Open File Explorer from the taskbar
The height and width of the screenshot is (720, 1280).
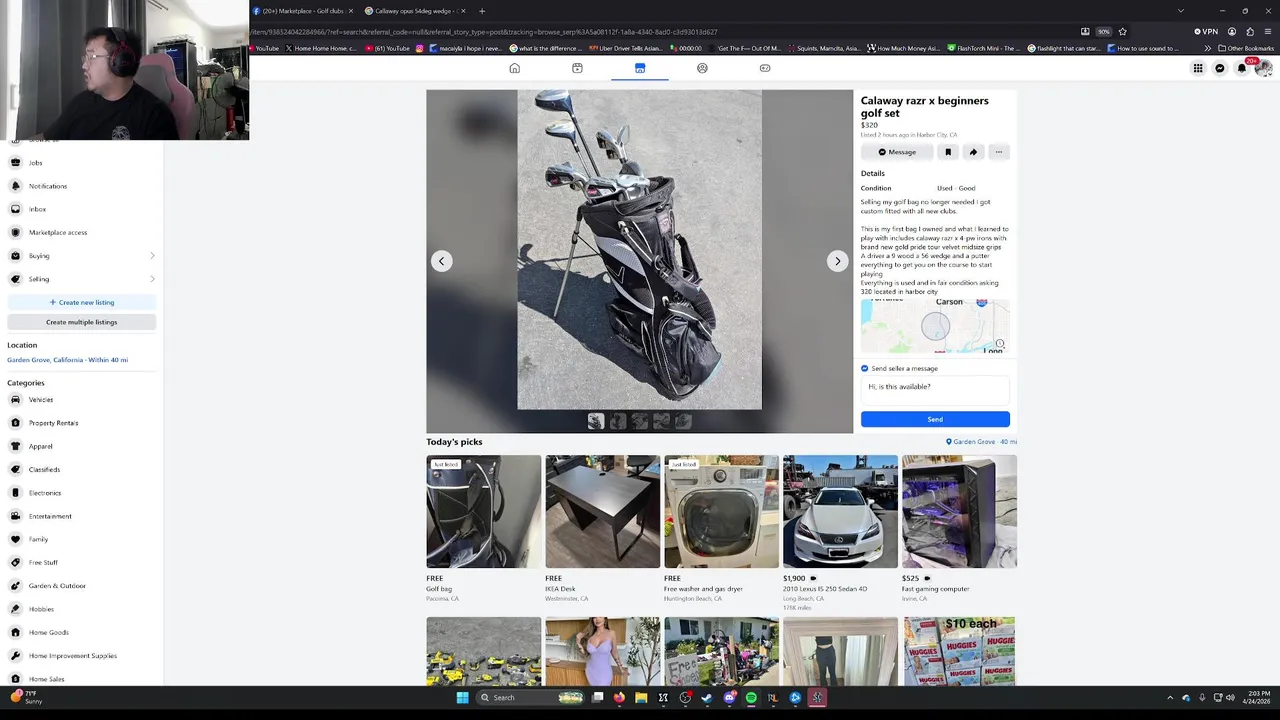641,698
